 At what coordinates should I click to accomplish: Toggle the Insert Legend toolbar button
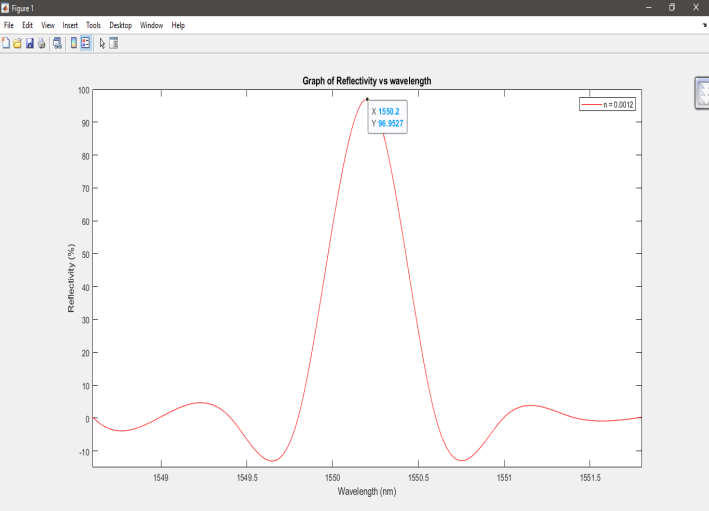click(85, 43)
